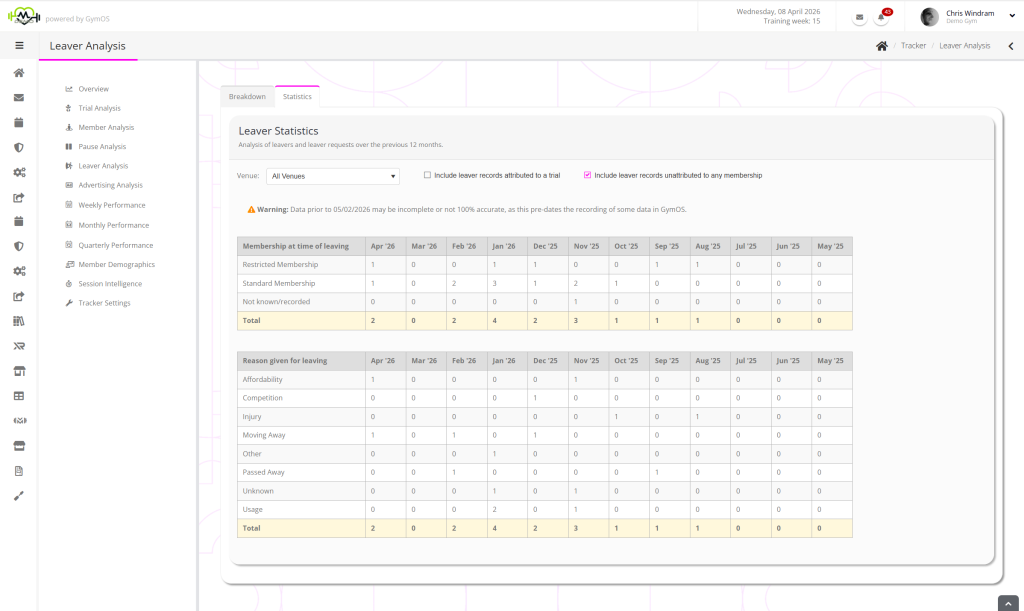Enable leaver records attributed to a trial
Image resolution: width=1024 pixels, height=611 pixels.
coord(427,175)
